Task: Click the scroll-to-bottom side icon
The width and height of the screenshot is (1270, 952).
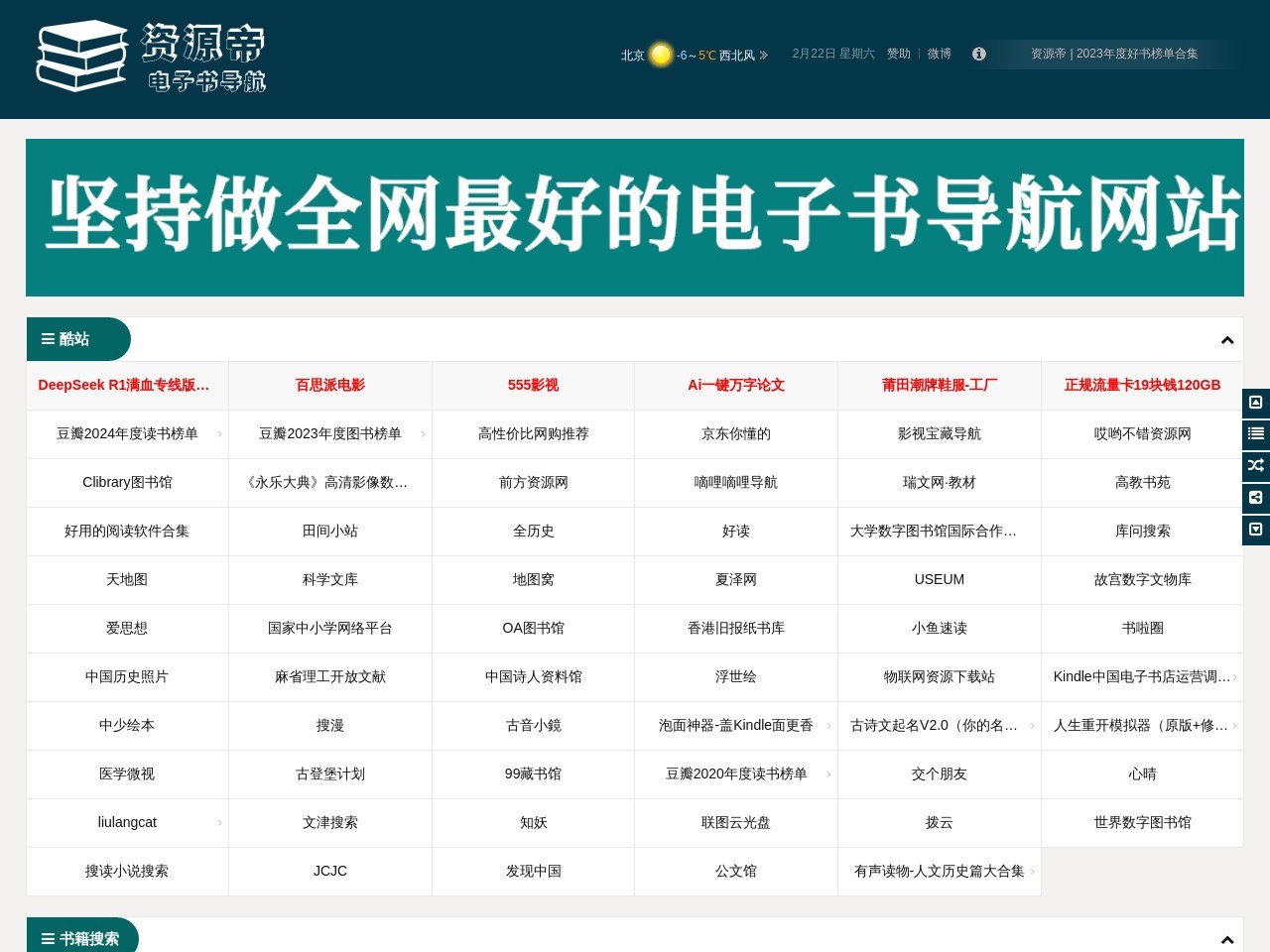Action: 1256,530
